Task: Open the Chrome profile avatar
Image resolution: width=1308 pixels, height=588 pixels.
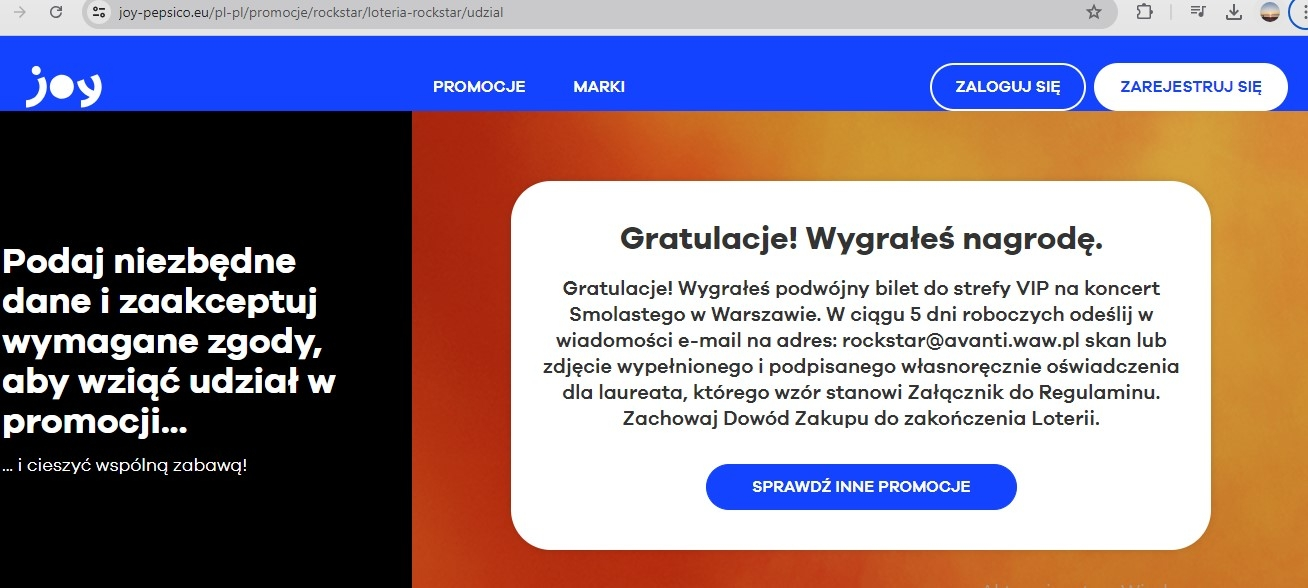Action: [1270, 12]
